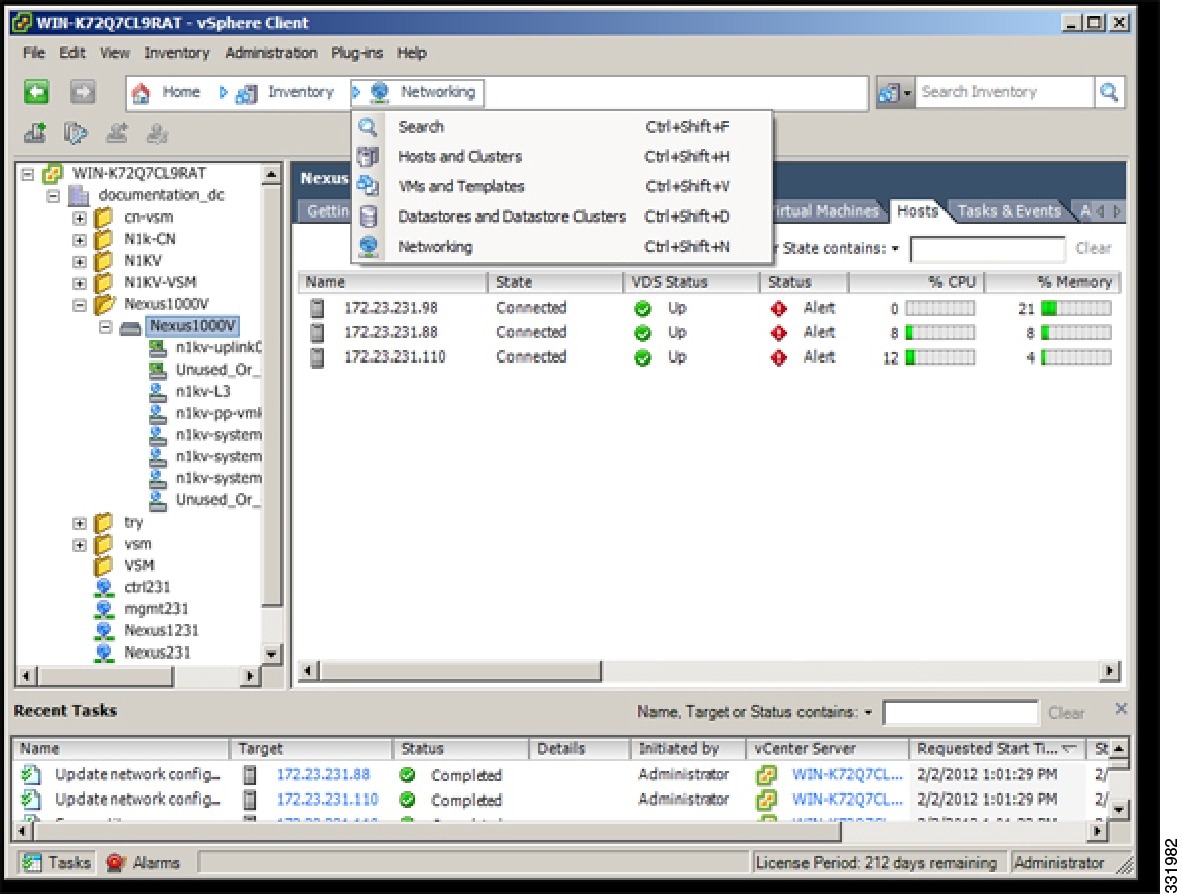Expand the try folder
Viewport: 1182px width, 895px height.
tap(79, 523)
